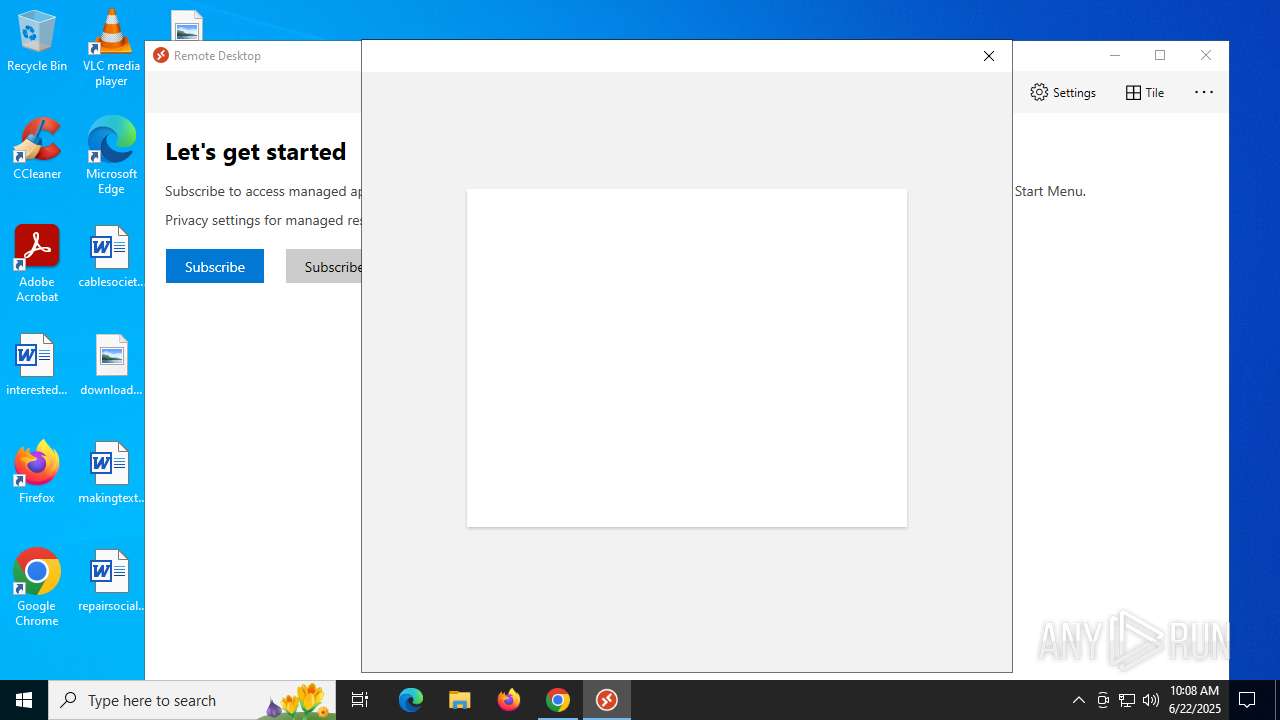Show hidden system tray icons
The height and width of the screenshot is (720, 1280).
[1078, 700]
